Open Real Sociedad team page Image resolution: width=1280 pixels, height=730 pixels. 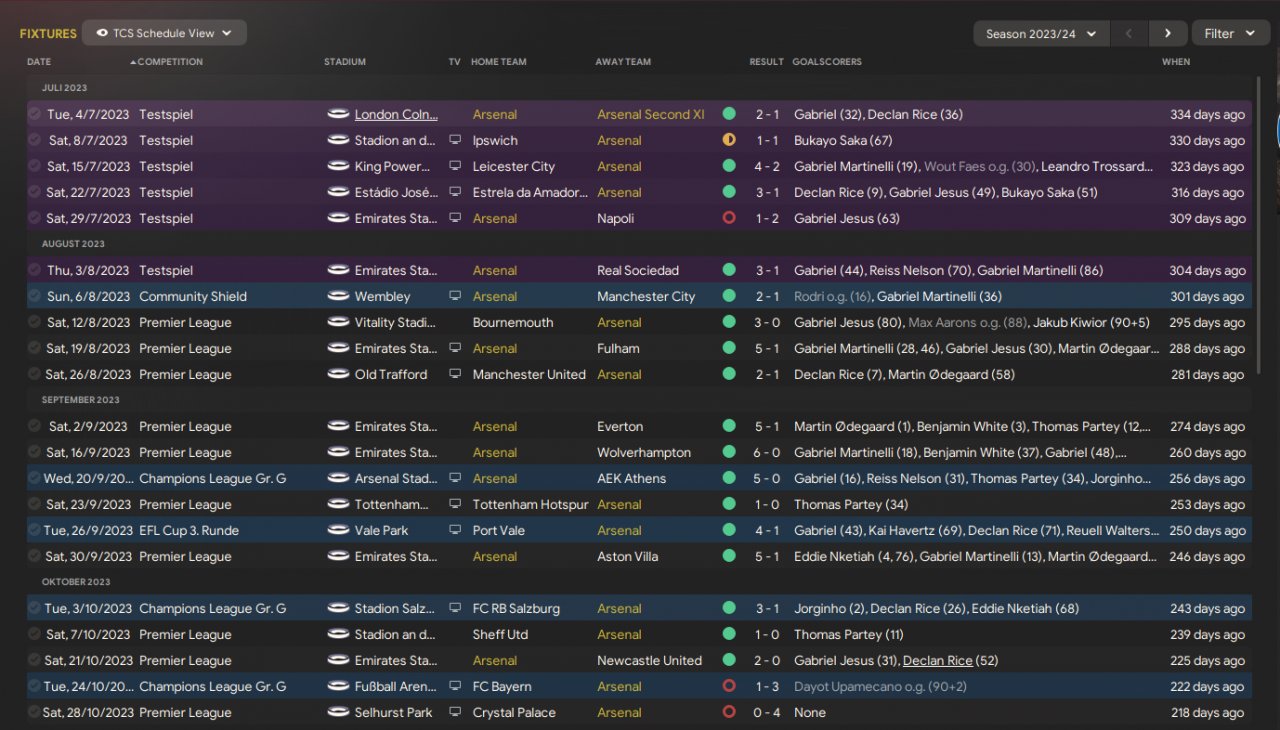(x=638, y=271)
